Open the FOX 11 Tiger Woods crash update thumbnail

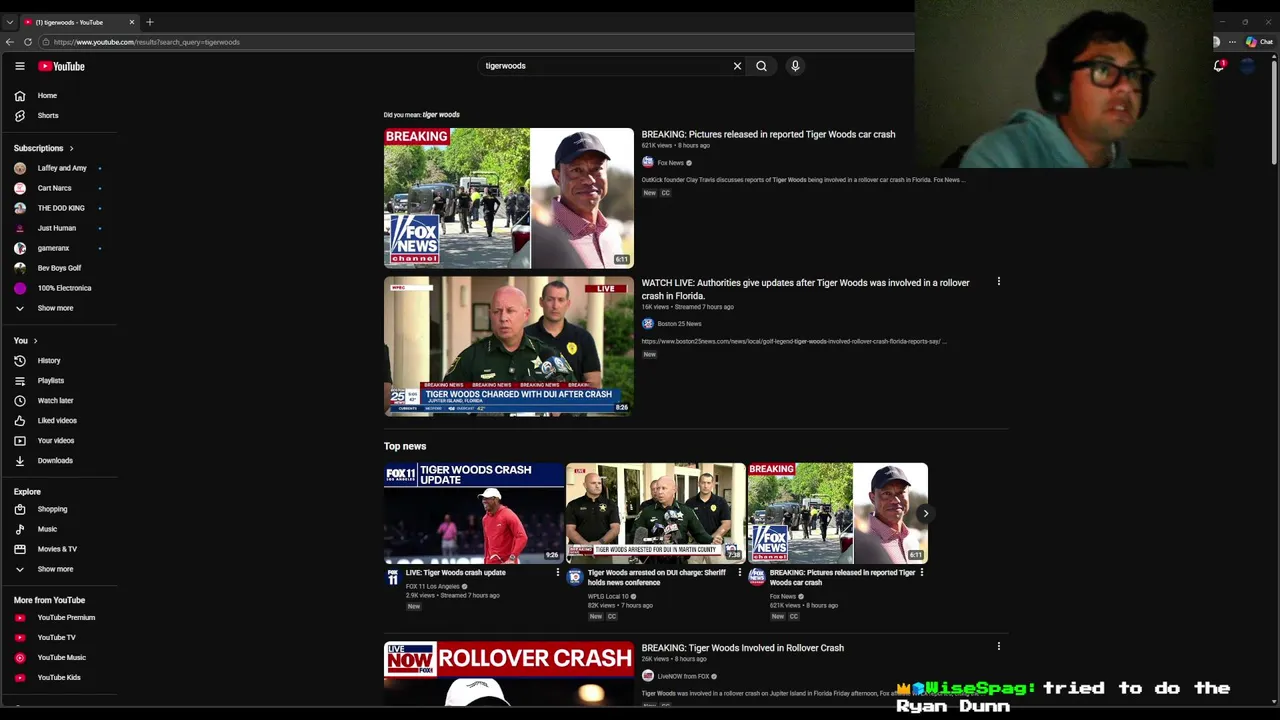(474, 513)
